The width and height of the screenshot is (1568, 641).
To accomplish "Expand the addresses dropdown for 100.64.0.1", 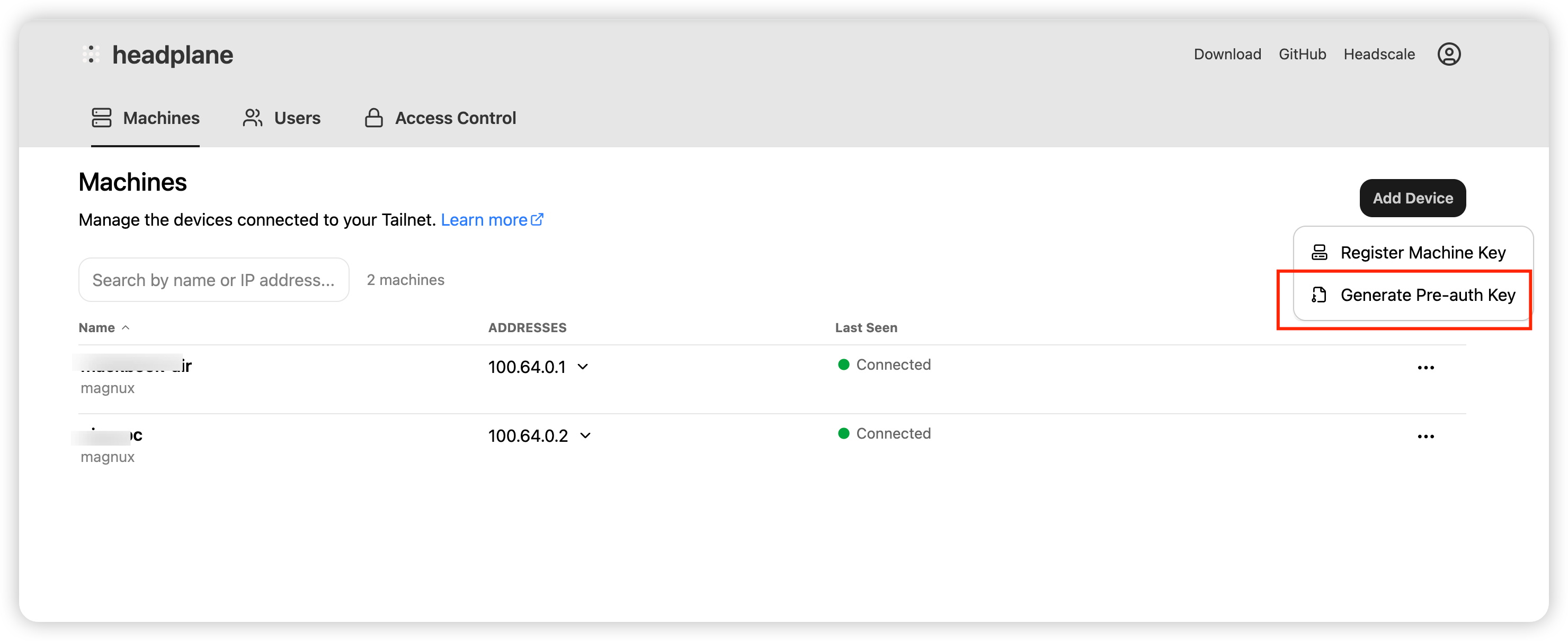I will tap(583, 367).
